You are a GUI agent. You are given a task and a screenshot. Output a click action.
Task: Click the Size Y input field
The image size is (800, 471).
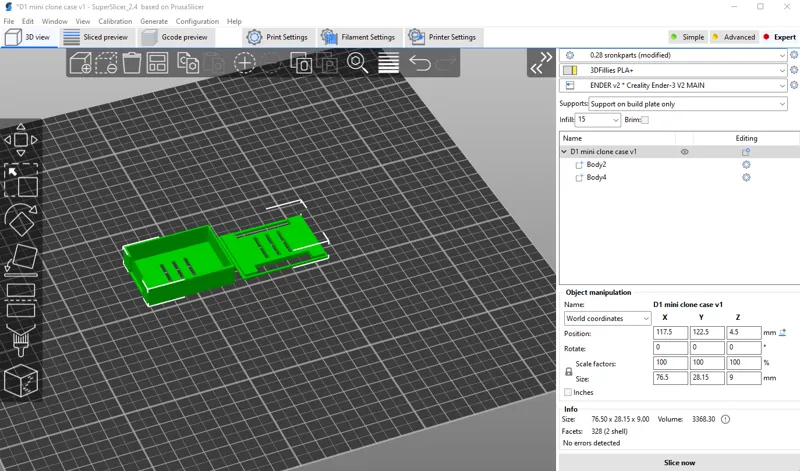click(707, 378)
